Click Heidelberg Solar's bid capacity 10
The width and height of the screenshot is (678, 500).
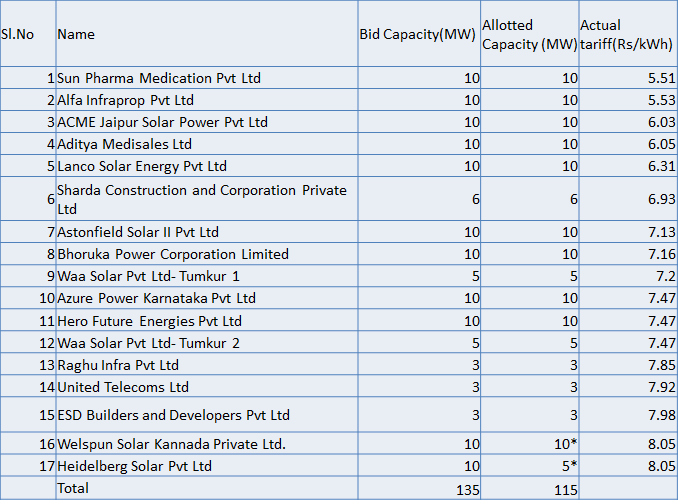coord(472,466)
